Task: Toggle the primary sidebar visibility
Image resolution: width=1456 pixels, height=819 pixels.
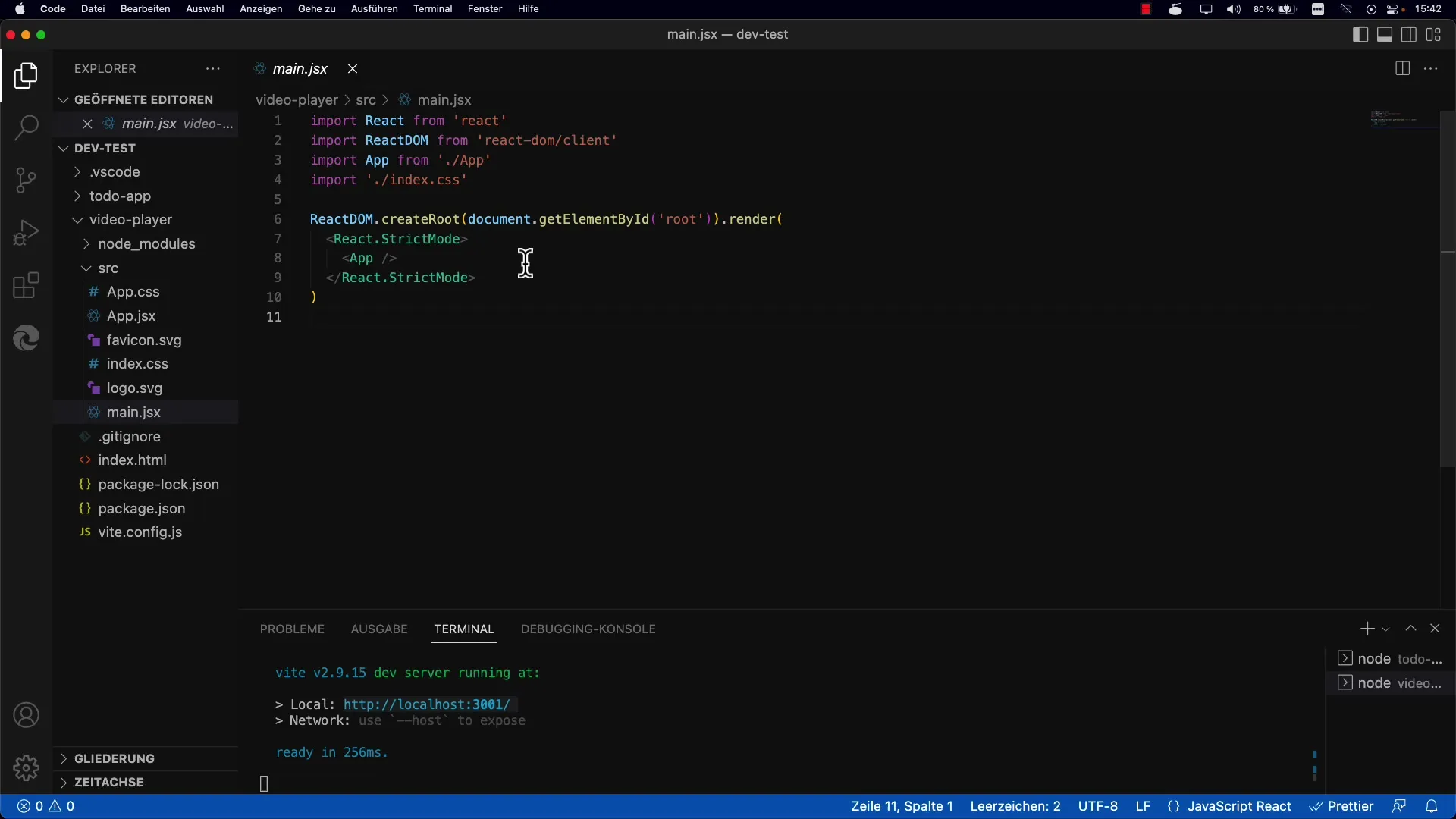Action: (x=1360, y=35)
